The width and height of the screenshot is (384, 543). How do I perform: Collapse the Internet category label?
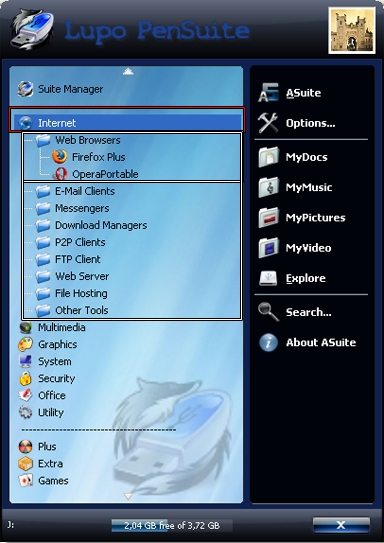point(57,123)
